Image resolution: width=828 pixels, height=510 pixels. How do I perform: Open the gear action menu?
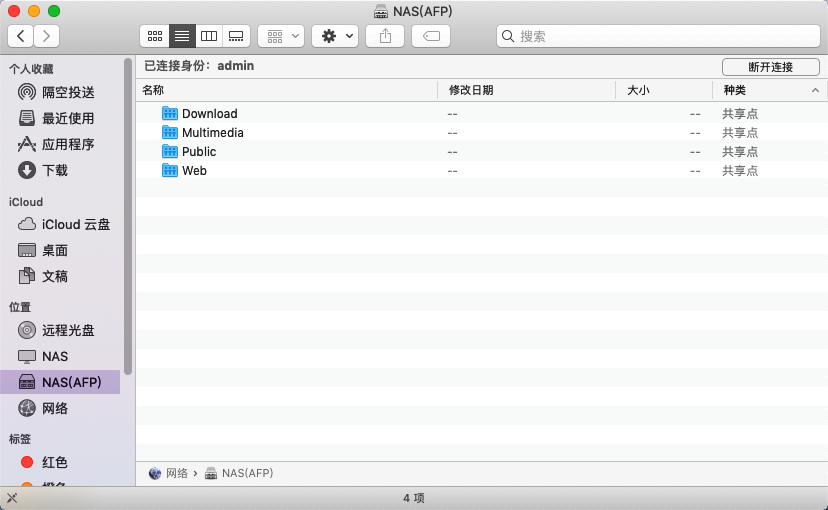pyautogui.click(x=335, y=36)
